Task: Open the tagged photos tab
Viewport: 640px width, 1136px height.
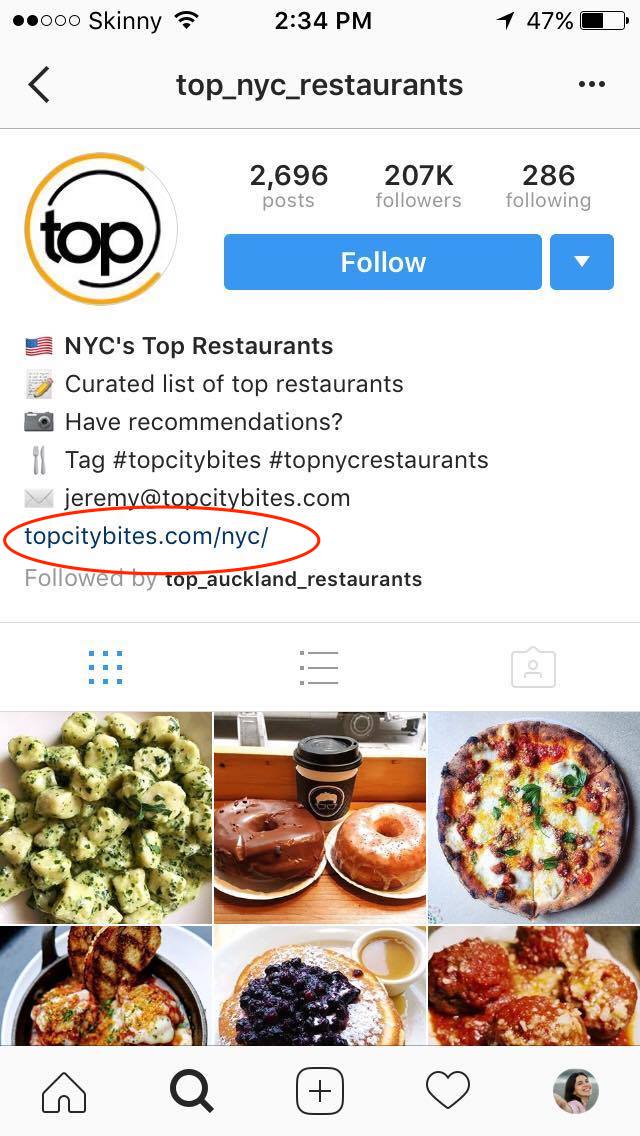Action: click(x=533, y=667)
